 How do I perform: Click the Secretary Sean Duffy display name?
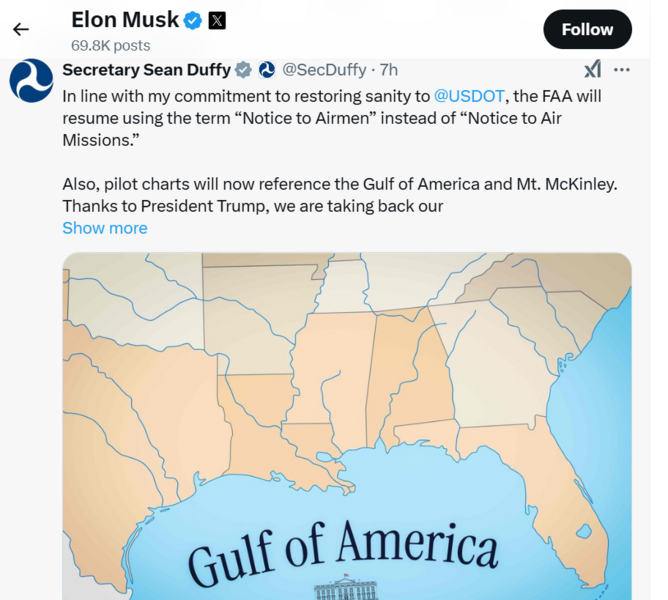click(x=145, y=70)
